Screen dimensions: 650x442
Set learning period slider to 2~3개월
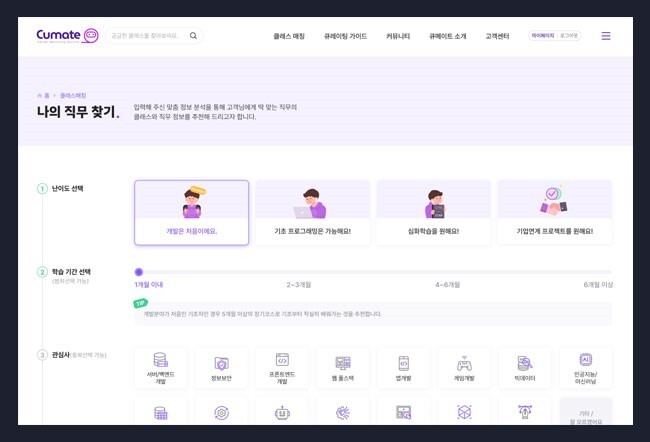point(298,272)
